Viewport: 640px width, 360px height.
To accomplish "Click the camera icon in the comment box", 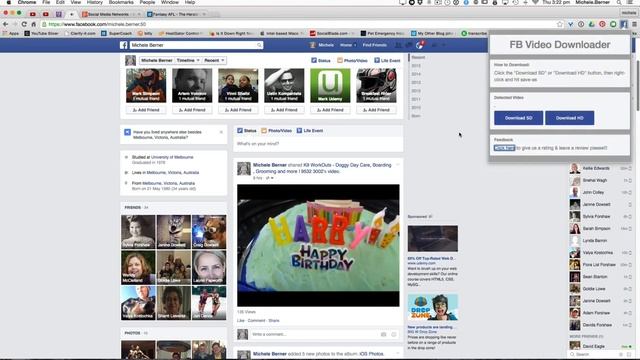I will tap(383, 334).
